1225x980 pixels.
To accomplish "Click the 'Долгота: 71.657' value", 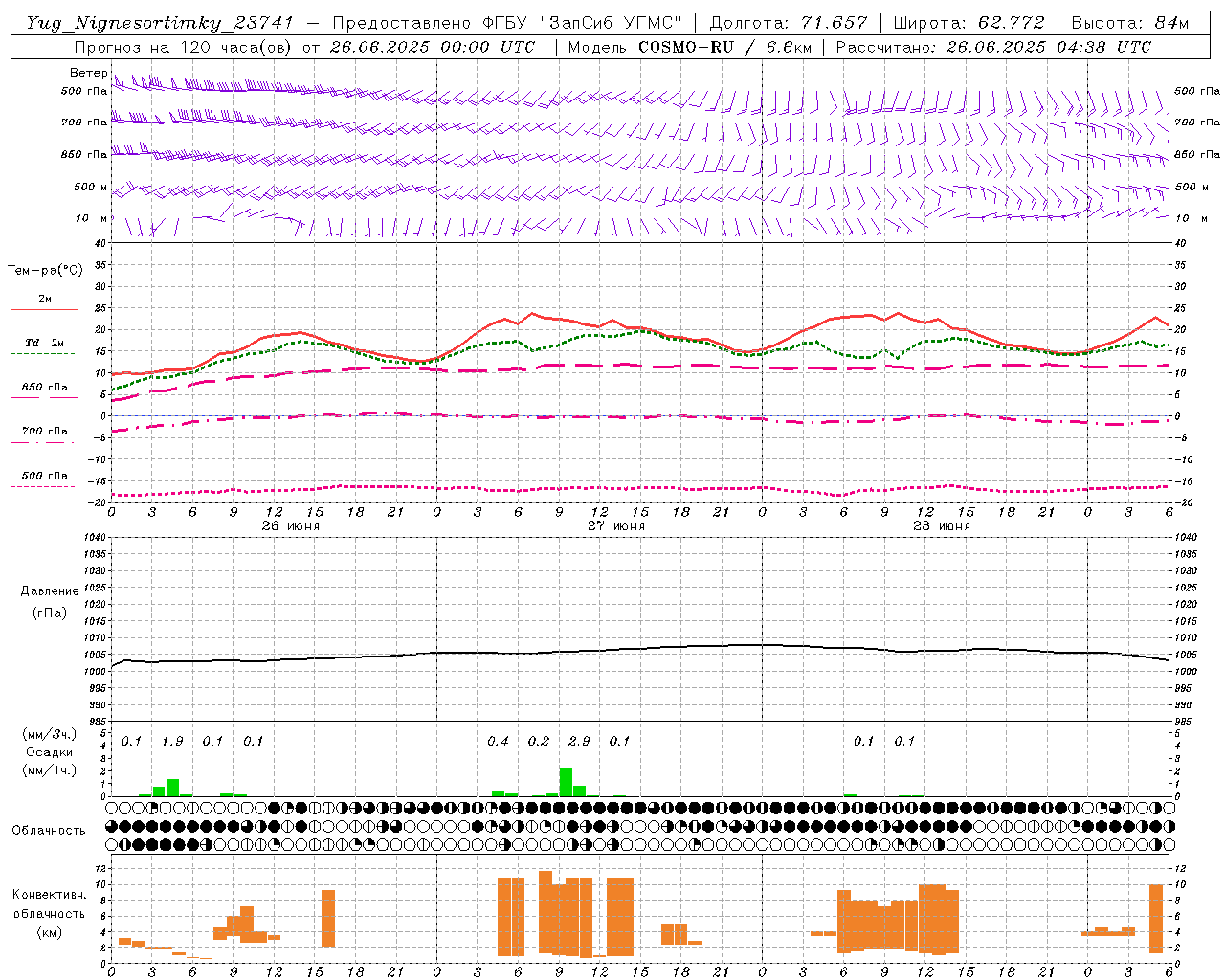I will [x=789, y=23].
